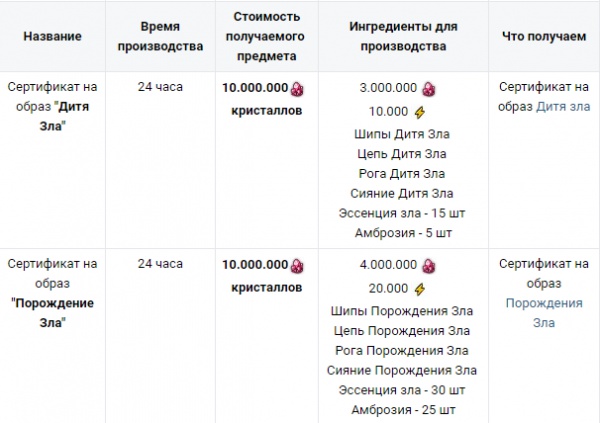
Task: Click the Цепь Порождения Зла ingredient
Action: click(x=402, y=331)
